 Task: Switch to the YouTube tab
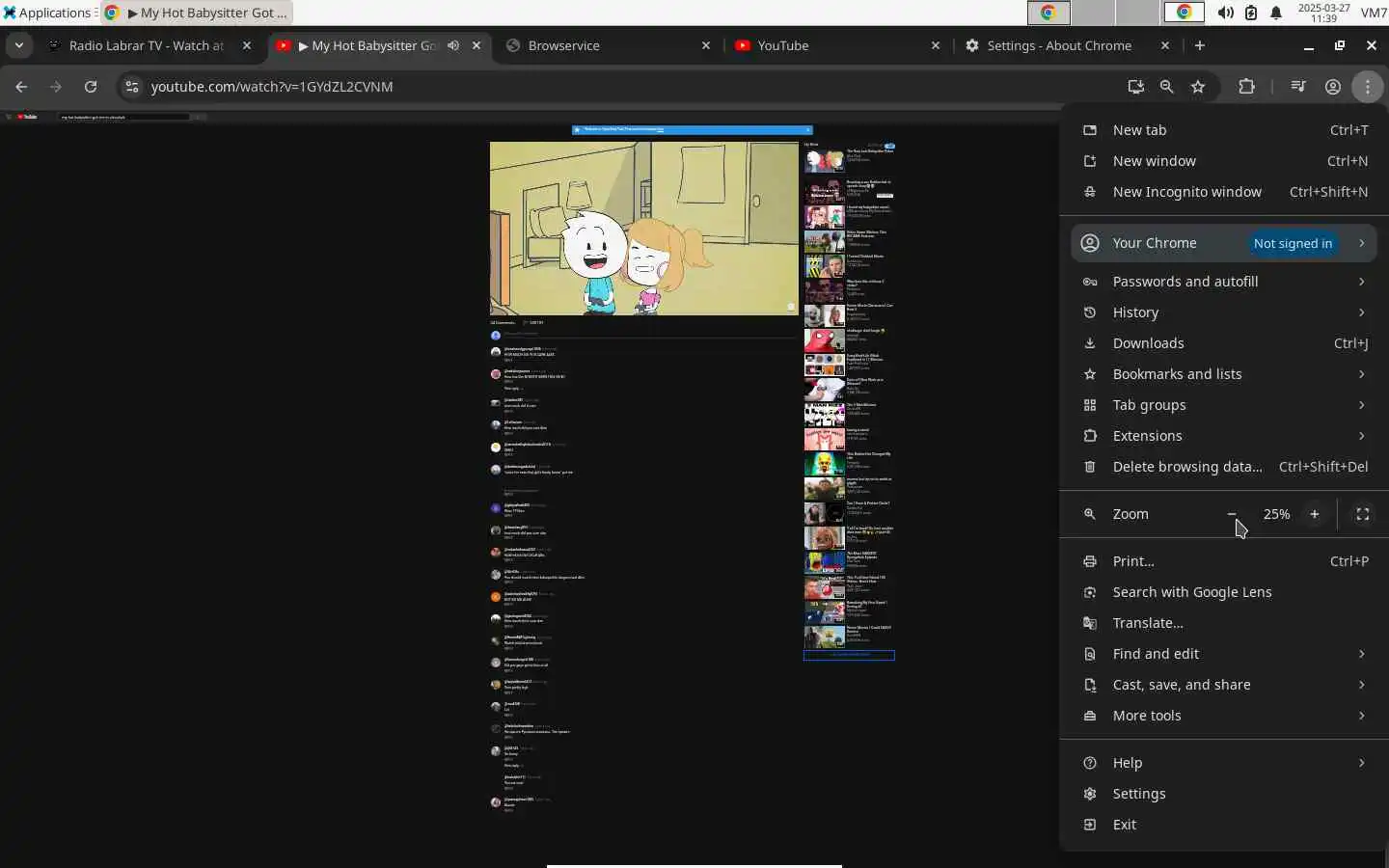(783, 45)
